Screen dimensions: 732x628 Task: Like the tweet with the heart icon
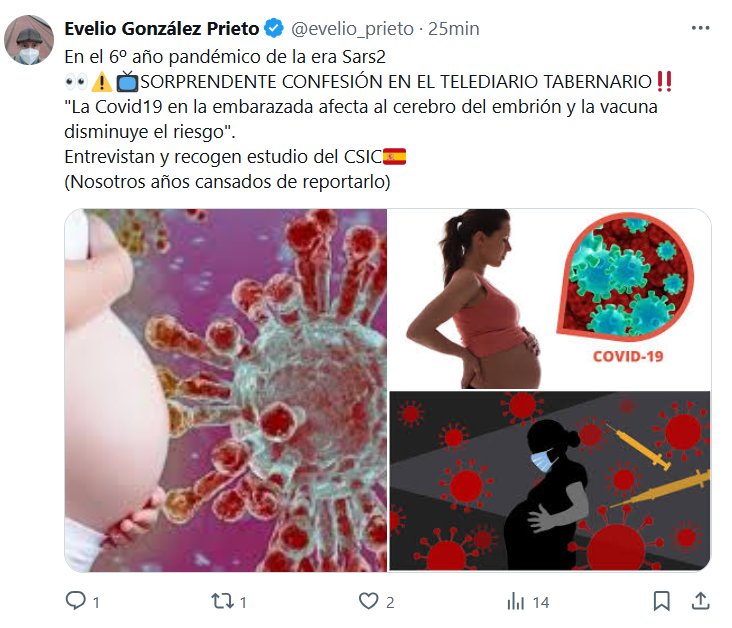(368, 601)
